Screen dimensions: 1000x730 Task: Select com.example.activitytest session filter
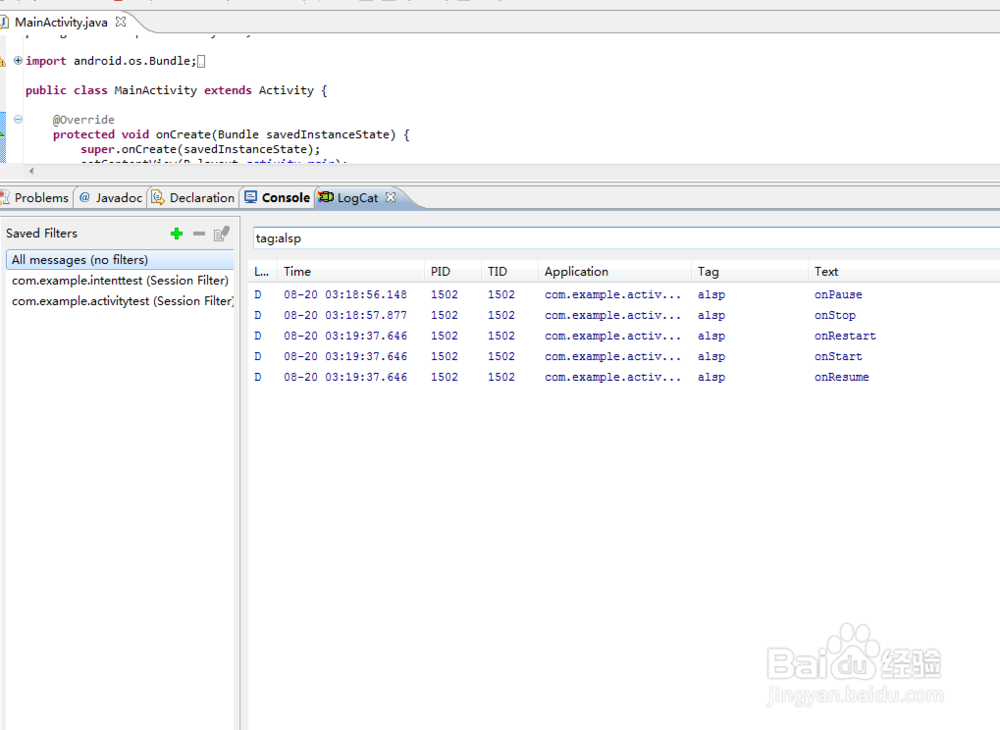[x=120, y=301]
